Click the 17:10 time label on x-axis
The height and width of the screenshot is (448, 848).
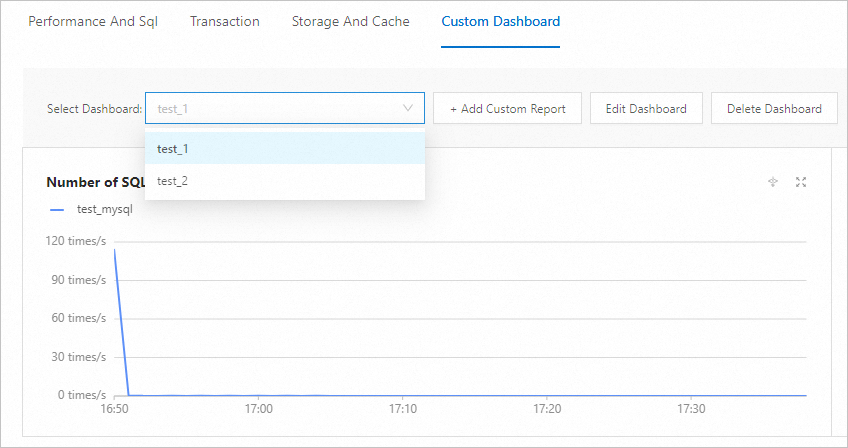[403, 409]
